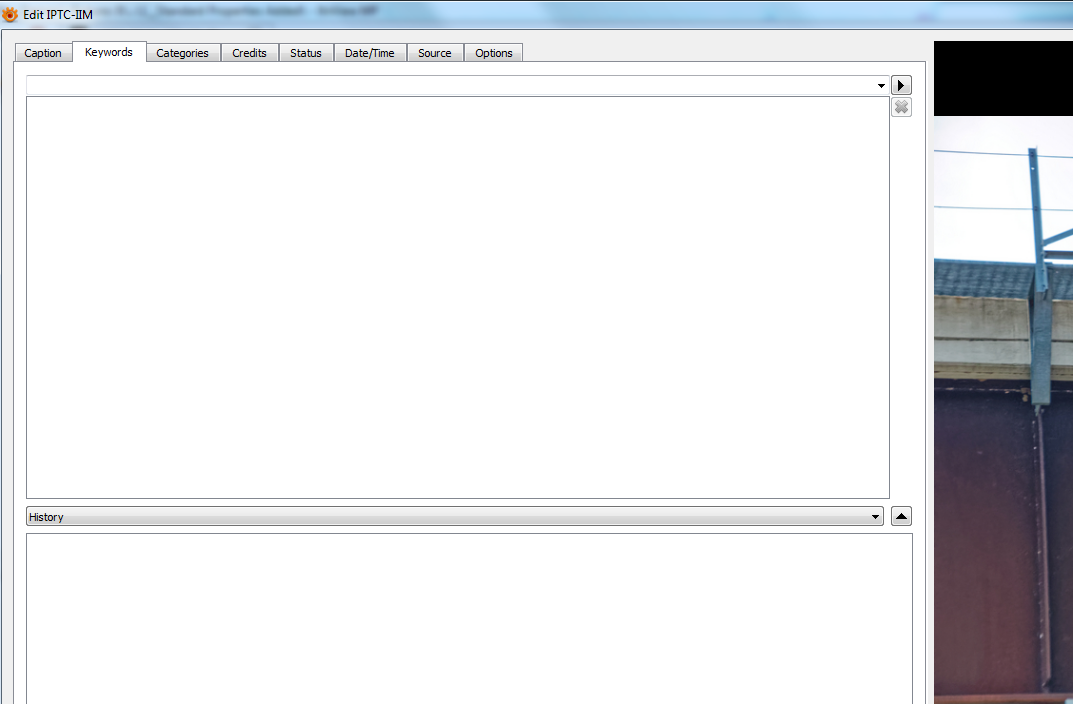
Task: Click the delete keyword X button
Action: [901, 107]
